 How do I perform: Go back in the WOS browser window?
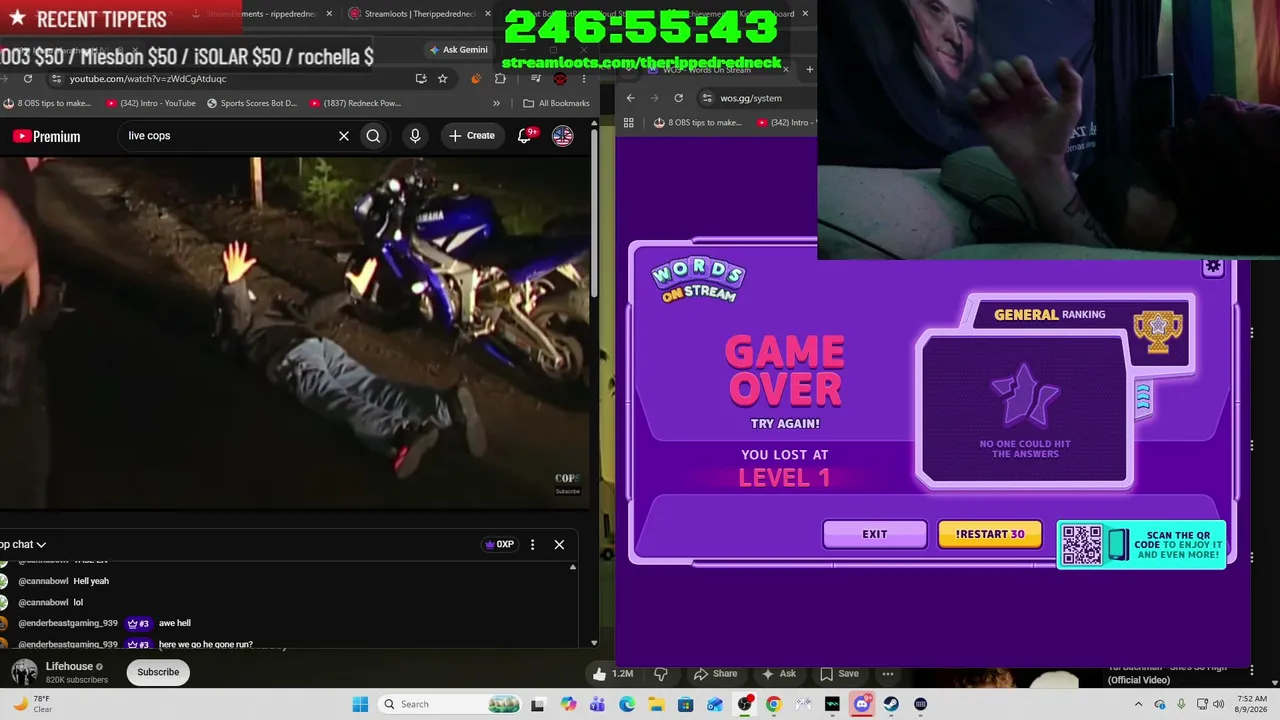coord(630,98)
